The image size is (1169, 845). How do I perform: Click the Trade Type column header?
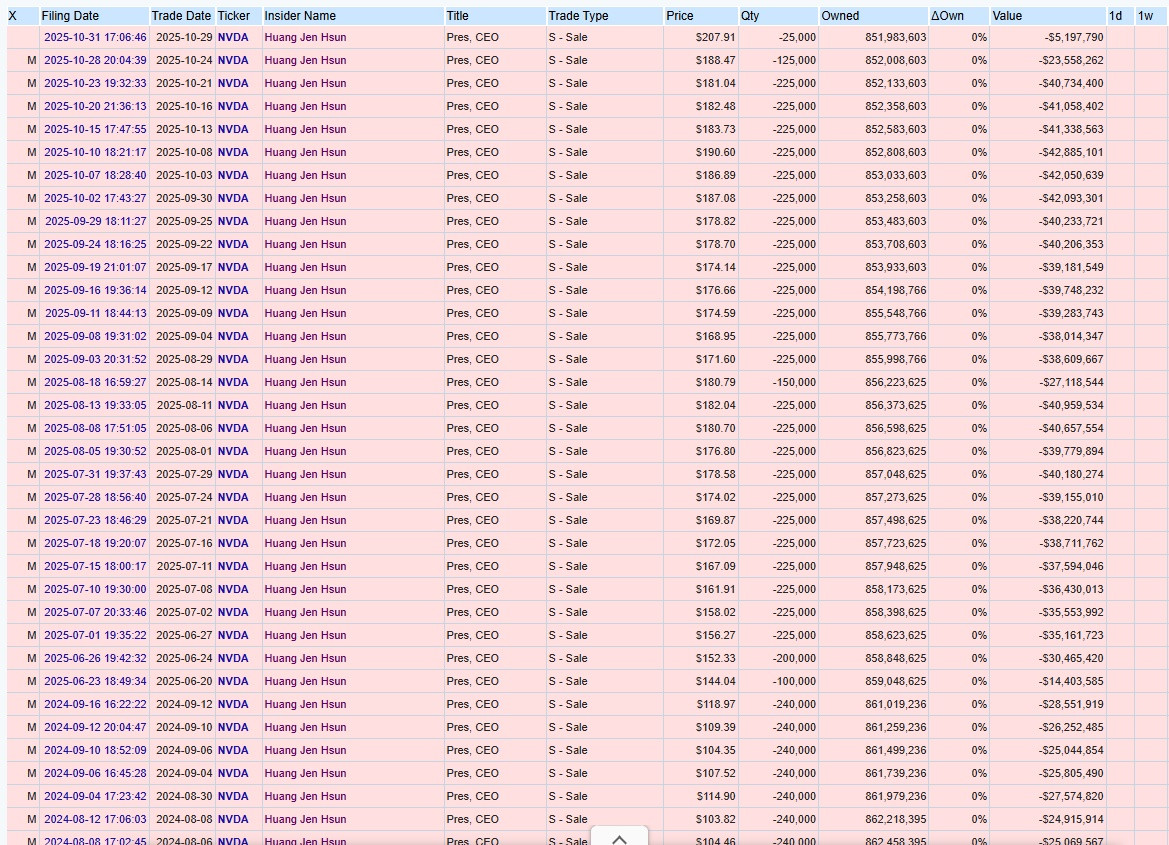578,16
